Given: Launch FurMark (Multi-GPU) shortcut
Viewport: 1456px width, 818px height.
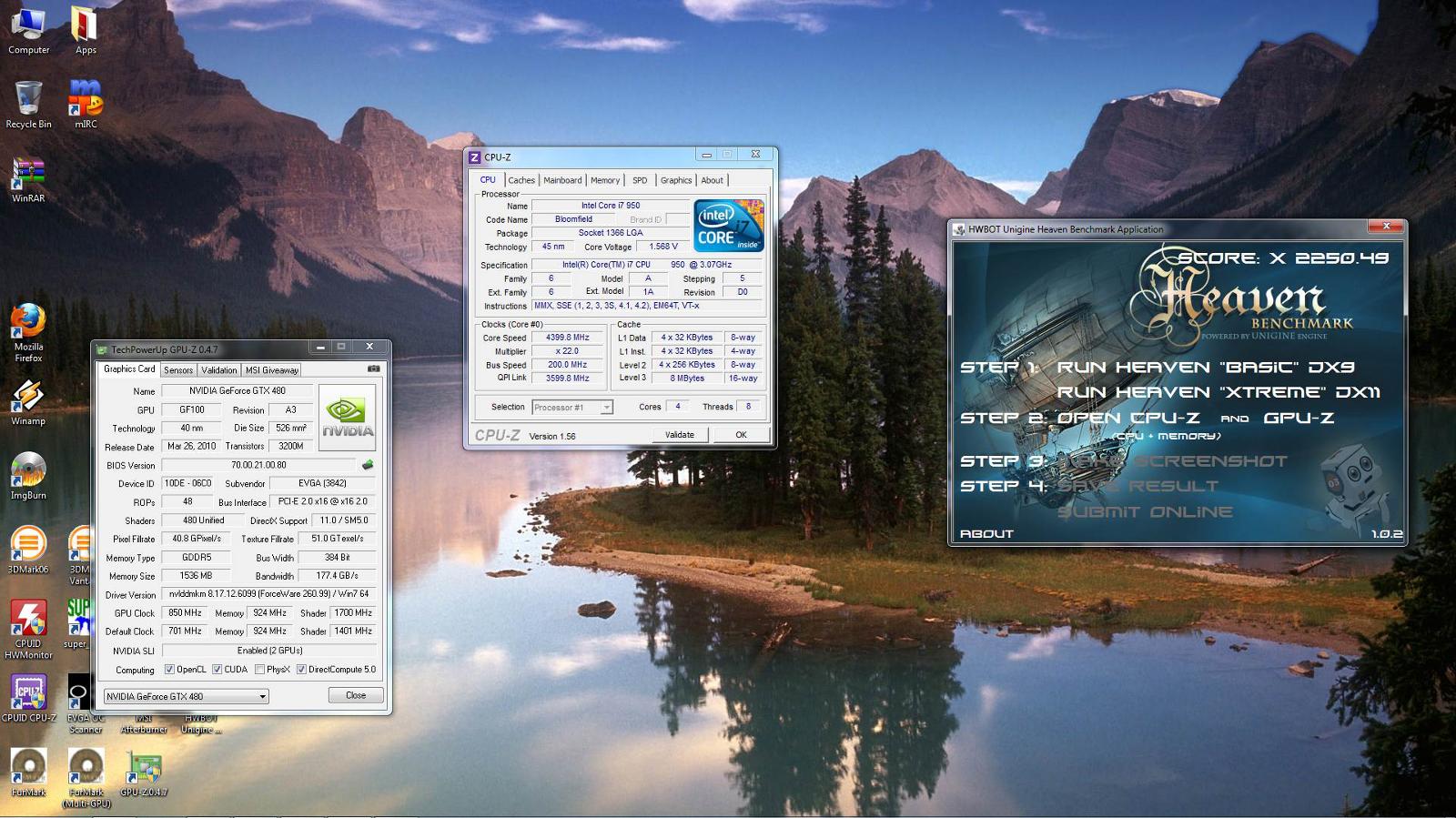Looking at the screenshot, I should (x=86, y=778).
